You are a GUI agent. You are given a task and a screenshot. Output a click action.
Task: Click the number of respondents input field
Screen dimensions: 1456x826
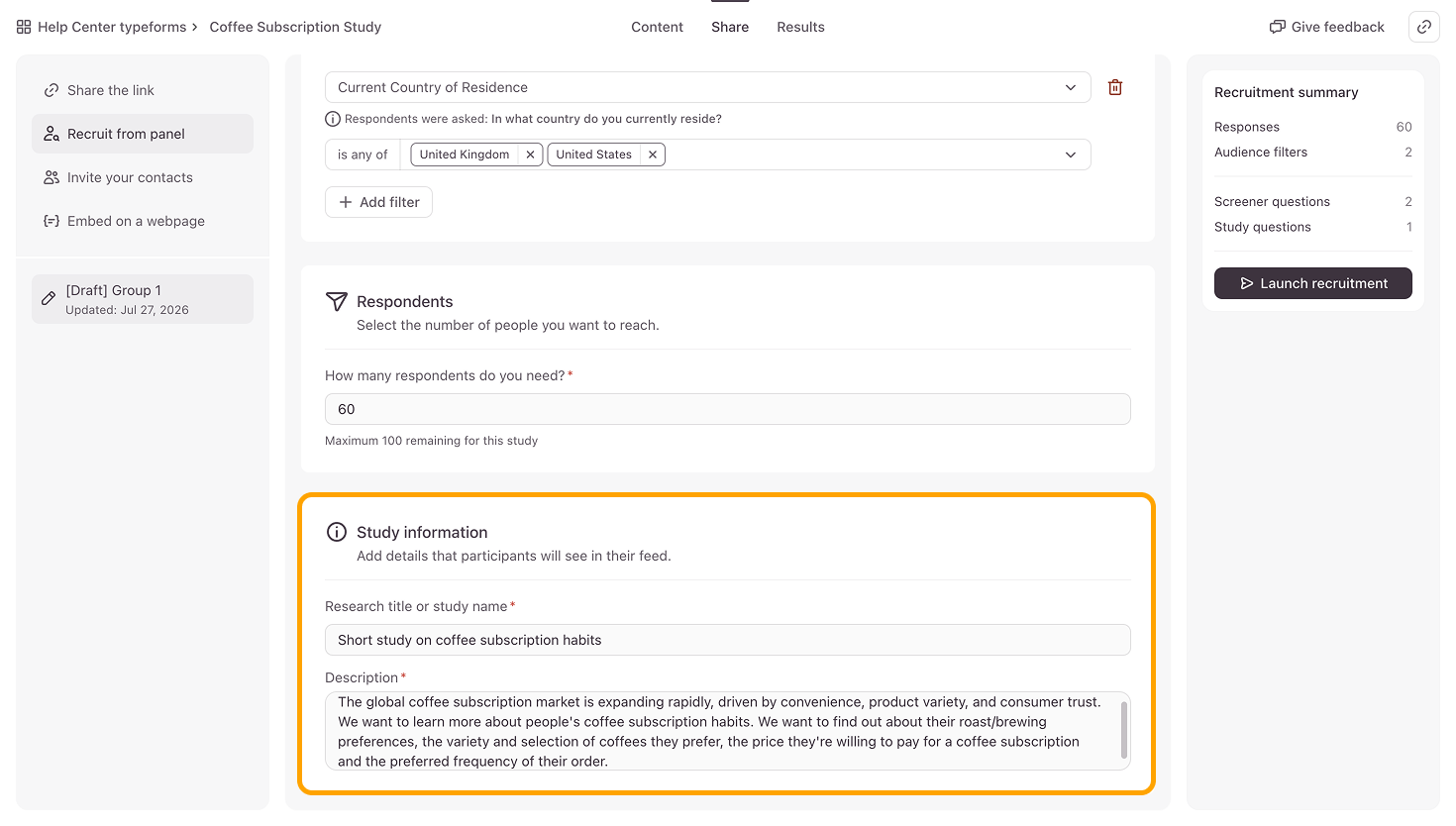[x=727, y=409]
